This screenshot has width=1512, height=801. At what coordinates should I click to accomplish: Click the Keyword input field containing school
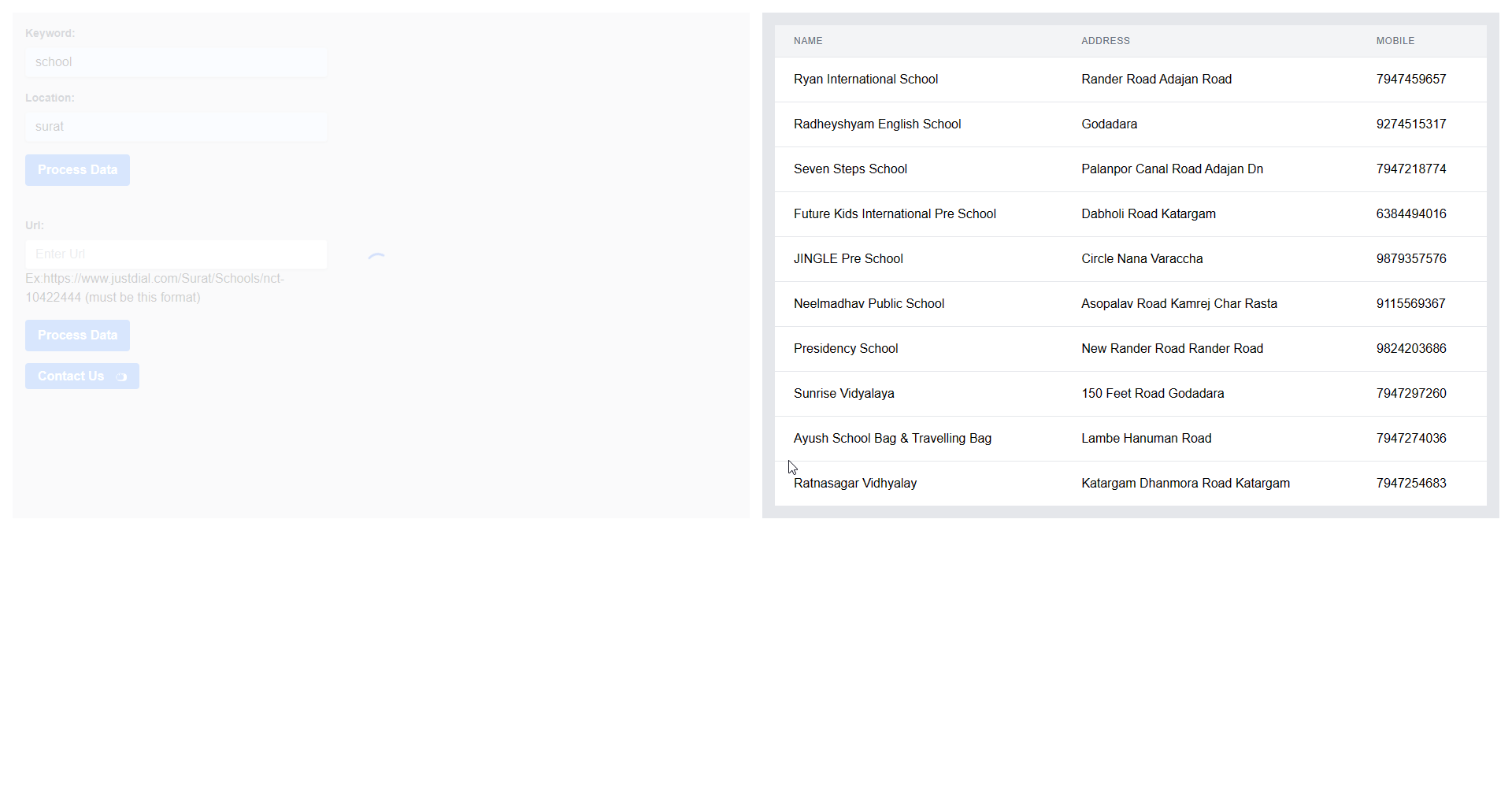click(x=176, y=62)
